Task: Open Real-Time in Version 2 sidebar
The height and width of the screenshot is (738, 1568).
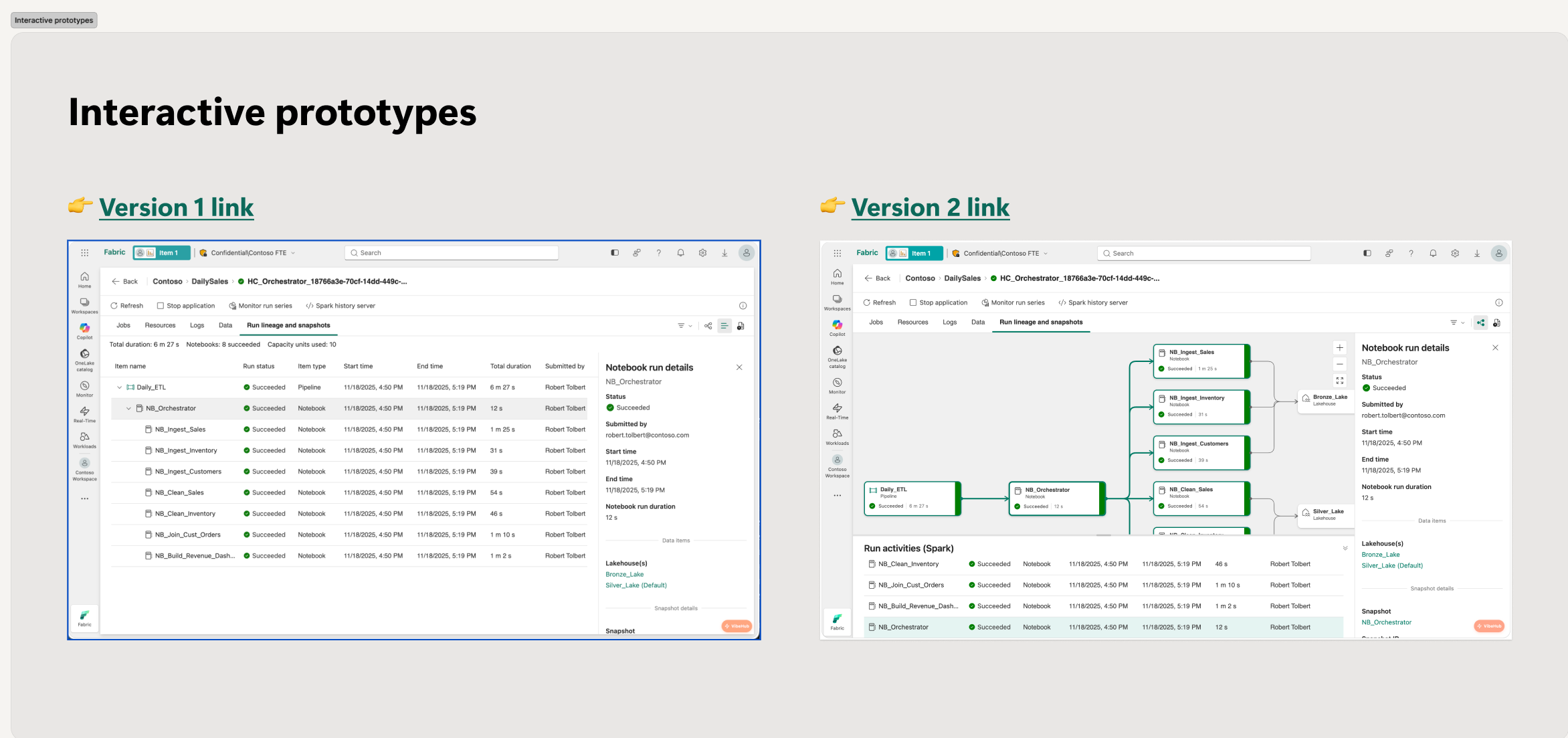Action: pos(838,411)
